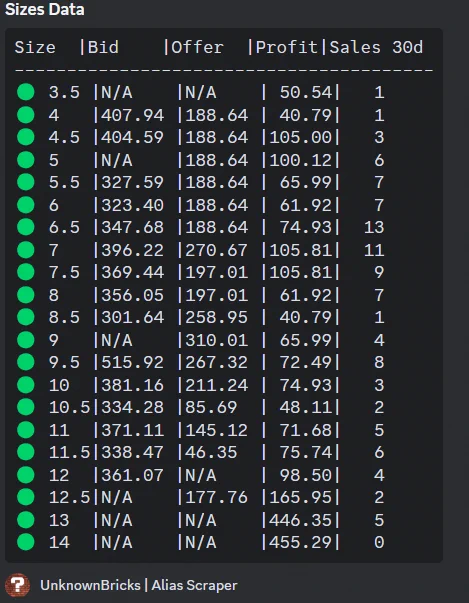
Task: Click the sales count 13 in size 6.5 row
Action: coord(374,228)
